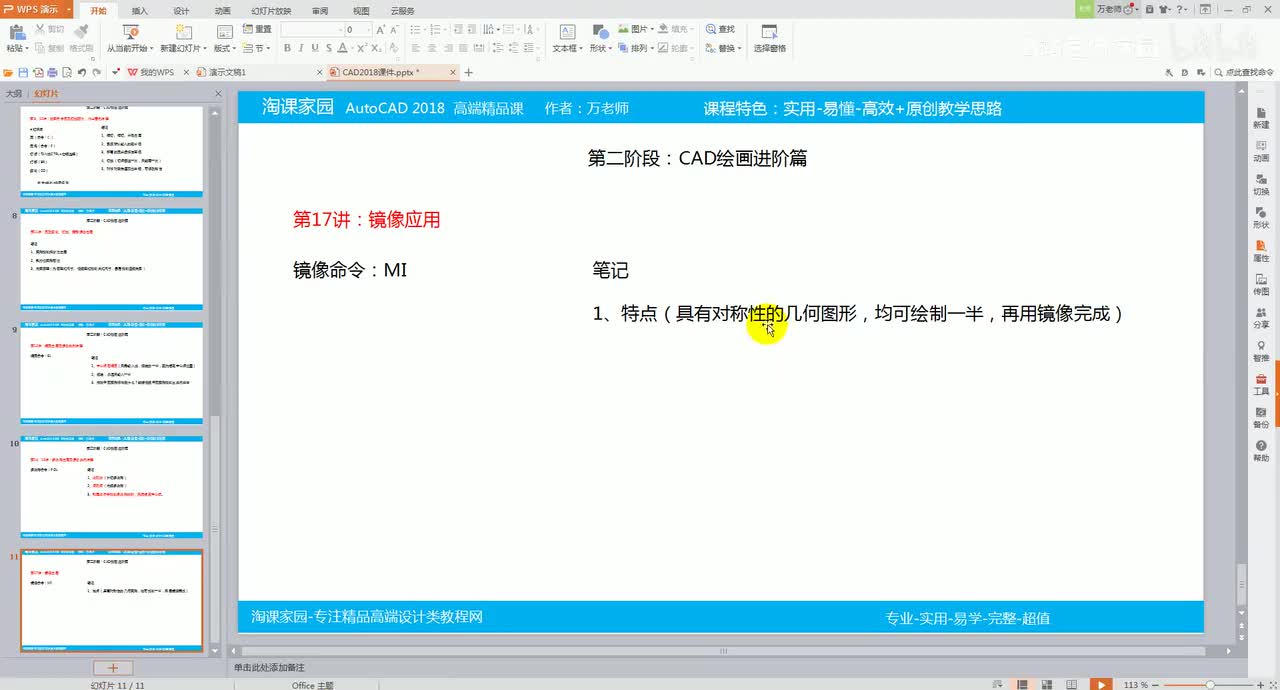
Task: Click the Undo quick-access icon
Action: tap(81, 72)
